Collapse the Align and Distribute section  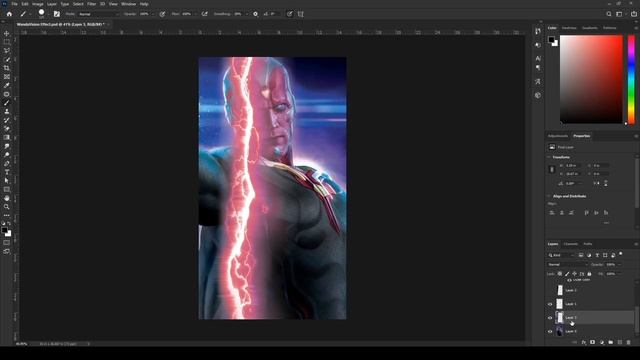pos(549,196)
